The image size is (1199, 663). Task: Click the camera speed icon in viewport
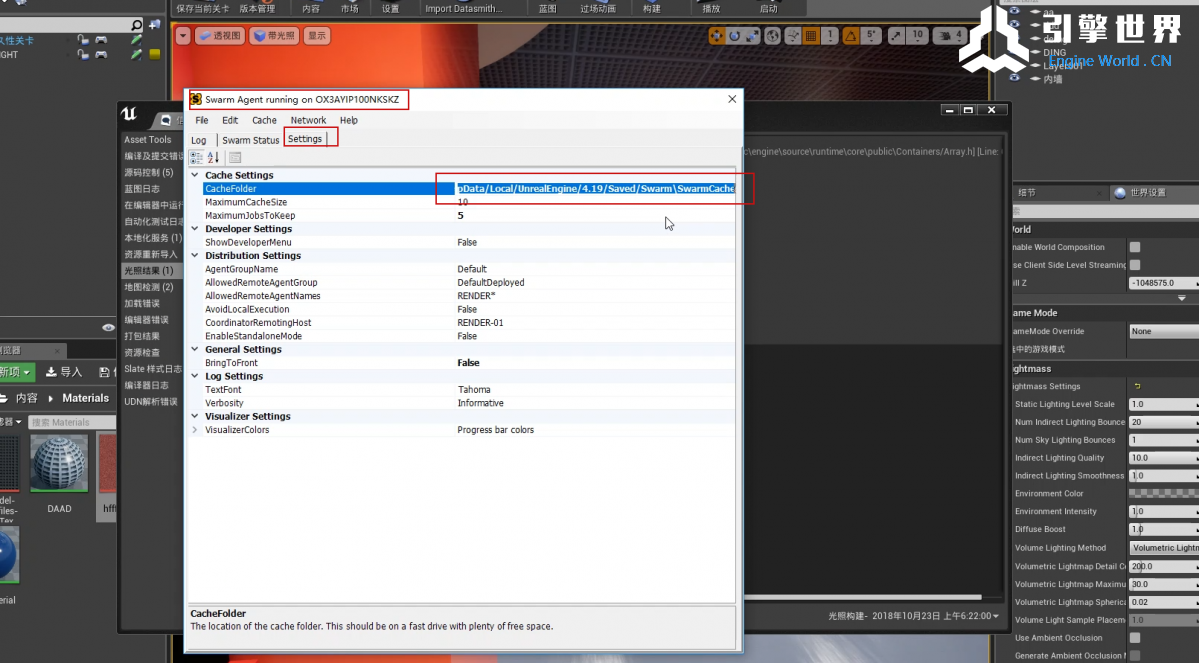click(x=943, y=36)
